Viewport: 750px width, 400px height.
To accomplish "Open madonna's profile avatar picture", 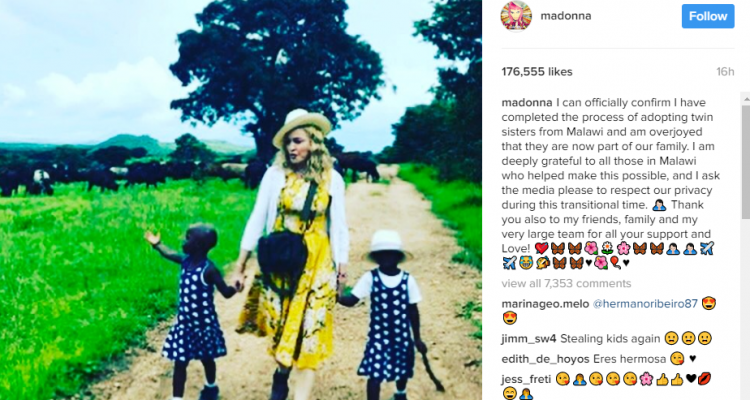I will [x=516, y=16].
